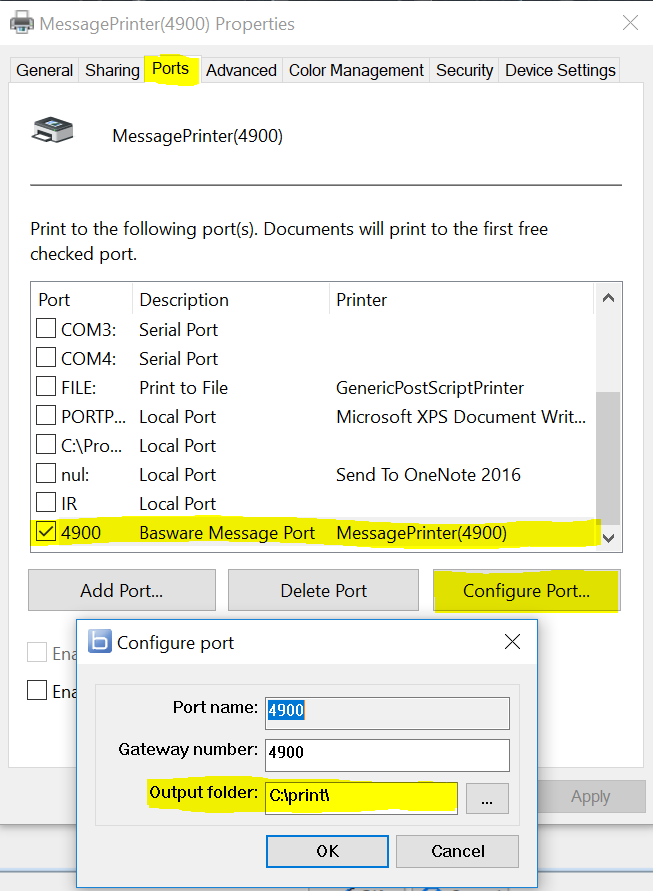Go to the Advanced tab
This screenshot has width=653, height=891.
tap(241, 70)
